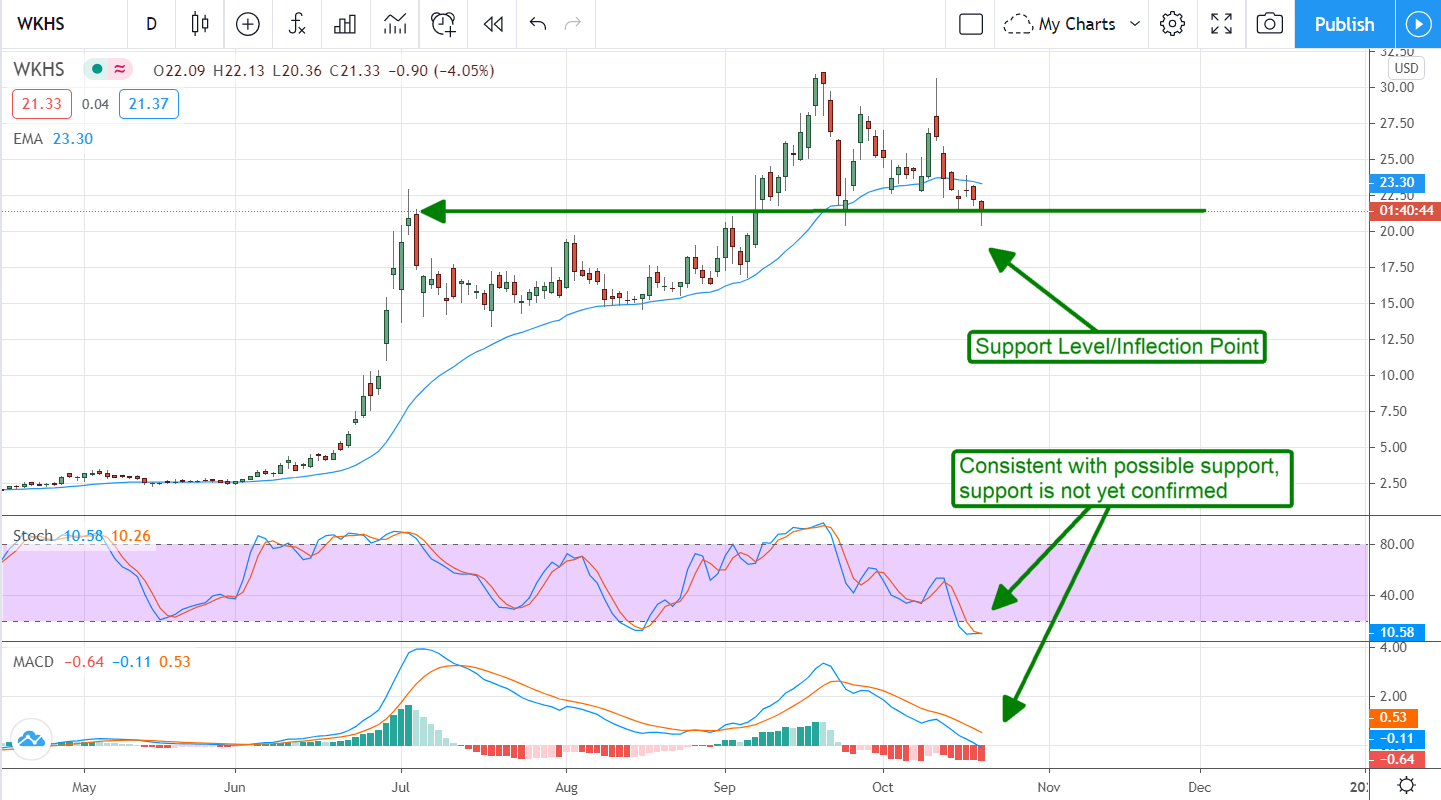Open the USD currency selector

point(1405,69)
